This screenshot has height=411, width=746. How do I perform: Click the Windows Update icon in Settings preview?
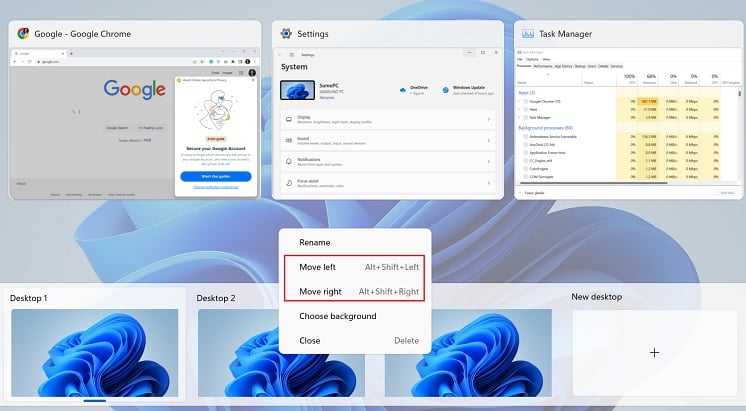(446, 90)
